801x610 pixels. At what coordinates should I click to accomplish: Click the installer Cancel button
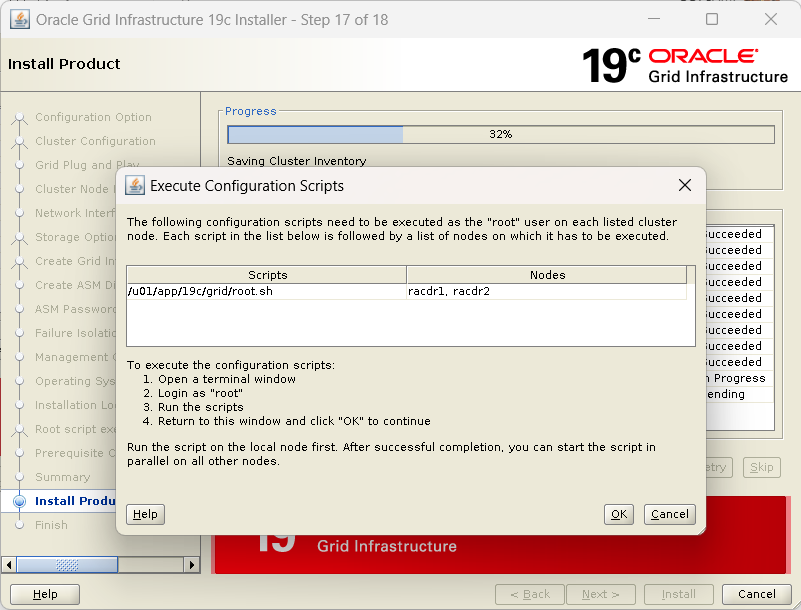757,594
